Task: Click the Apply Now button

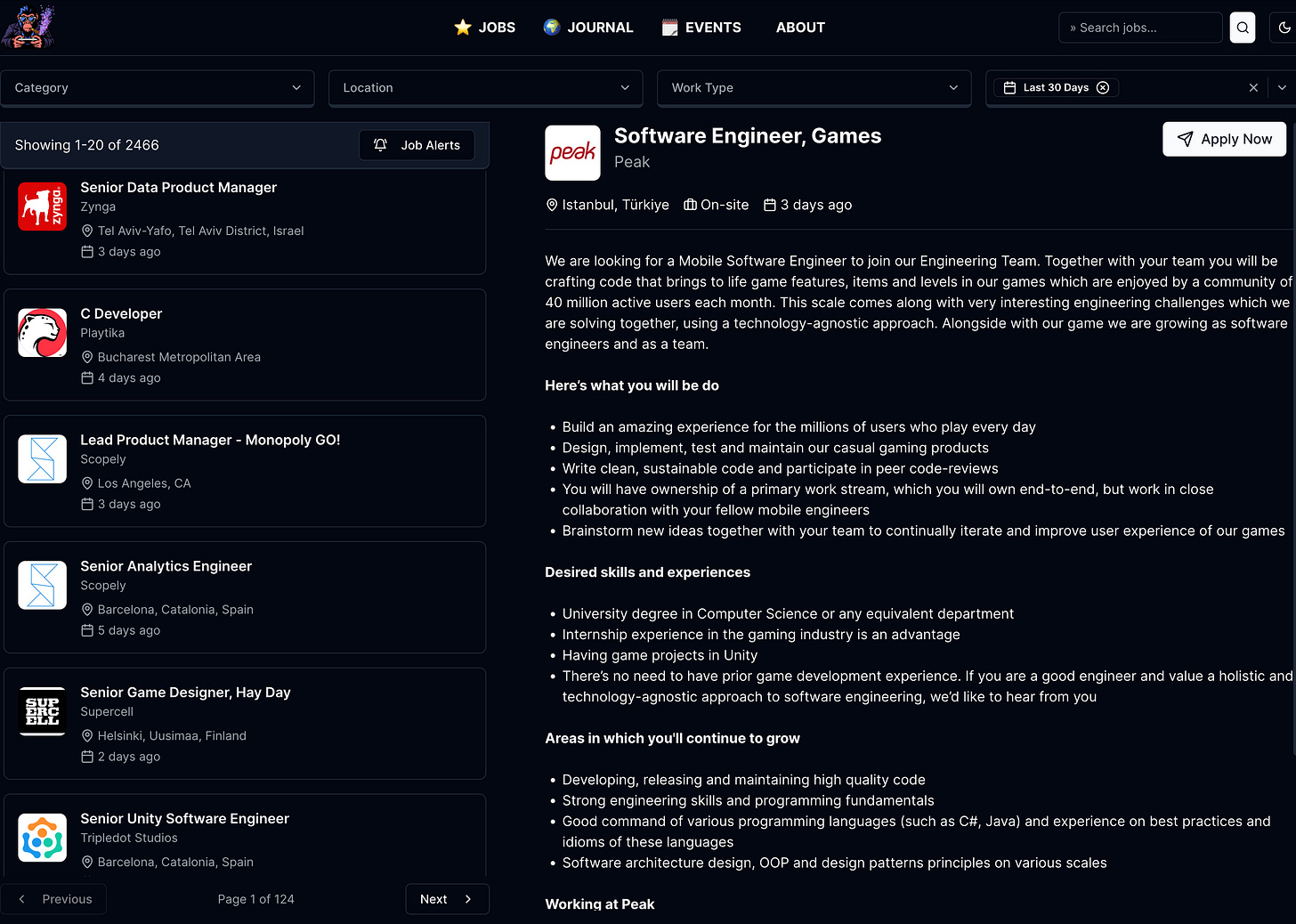Action: [x=1224, y=139]
